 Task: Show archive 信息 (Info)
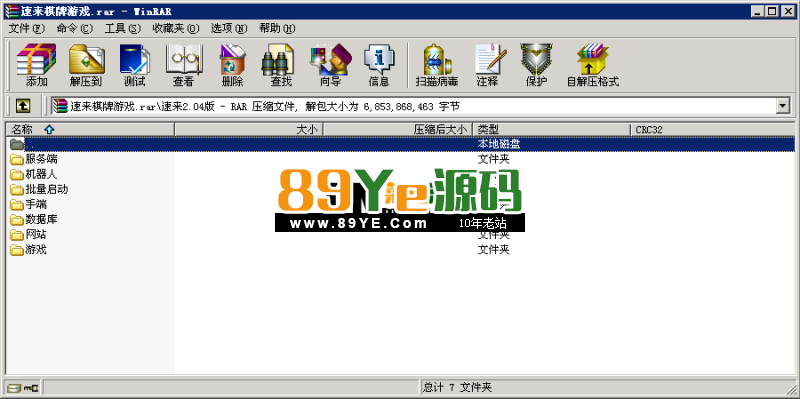pyautogui.click(x=379, y=65)
